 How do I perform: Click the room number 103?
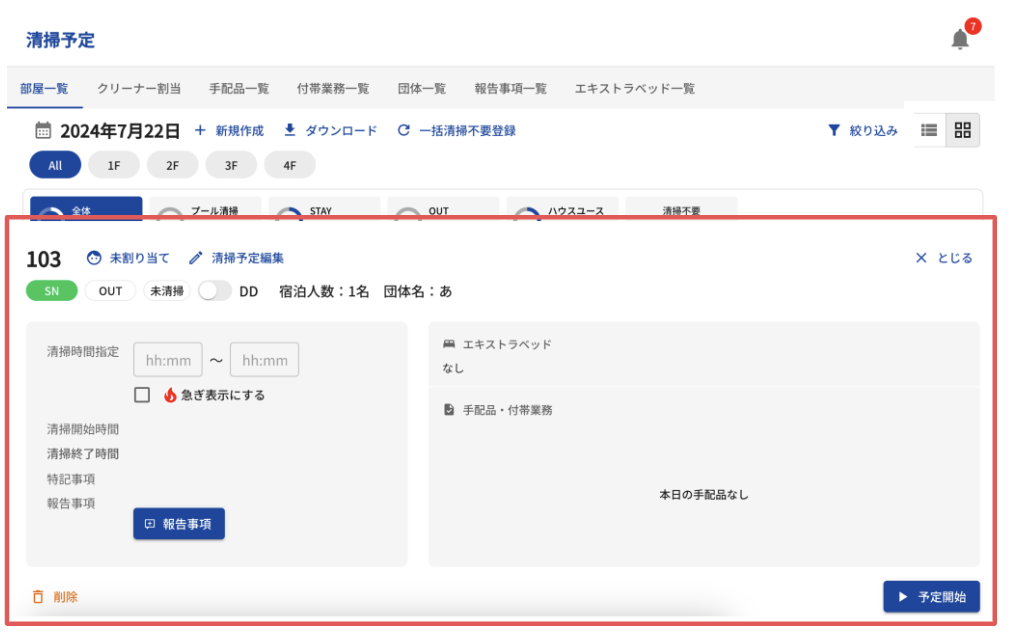[x=43, y=259]
